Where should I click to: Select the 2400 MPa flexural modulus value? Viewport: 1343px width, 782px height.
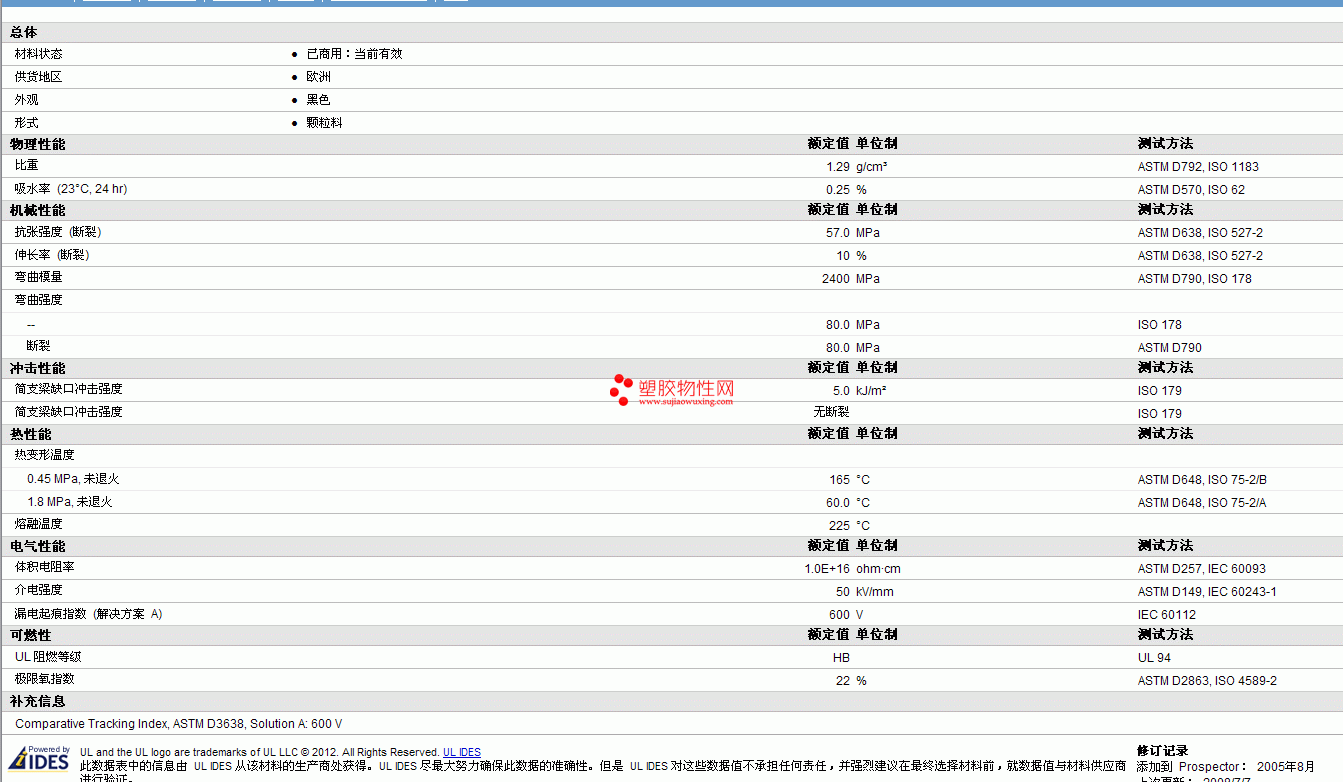tap(851, 279)
